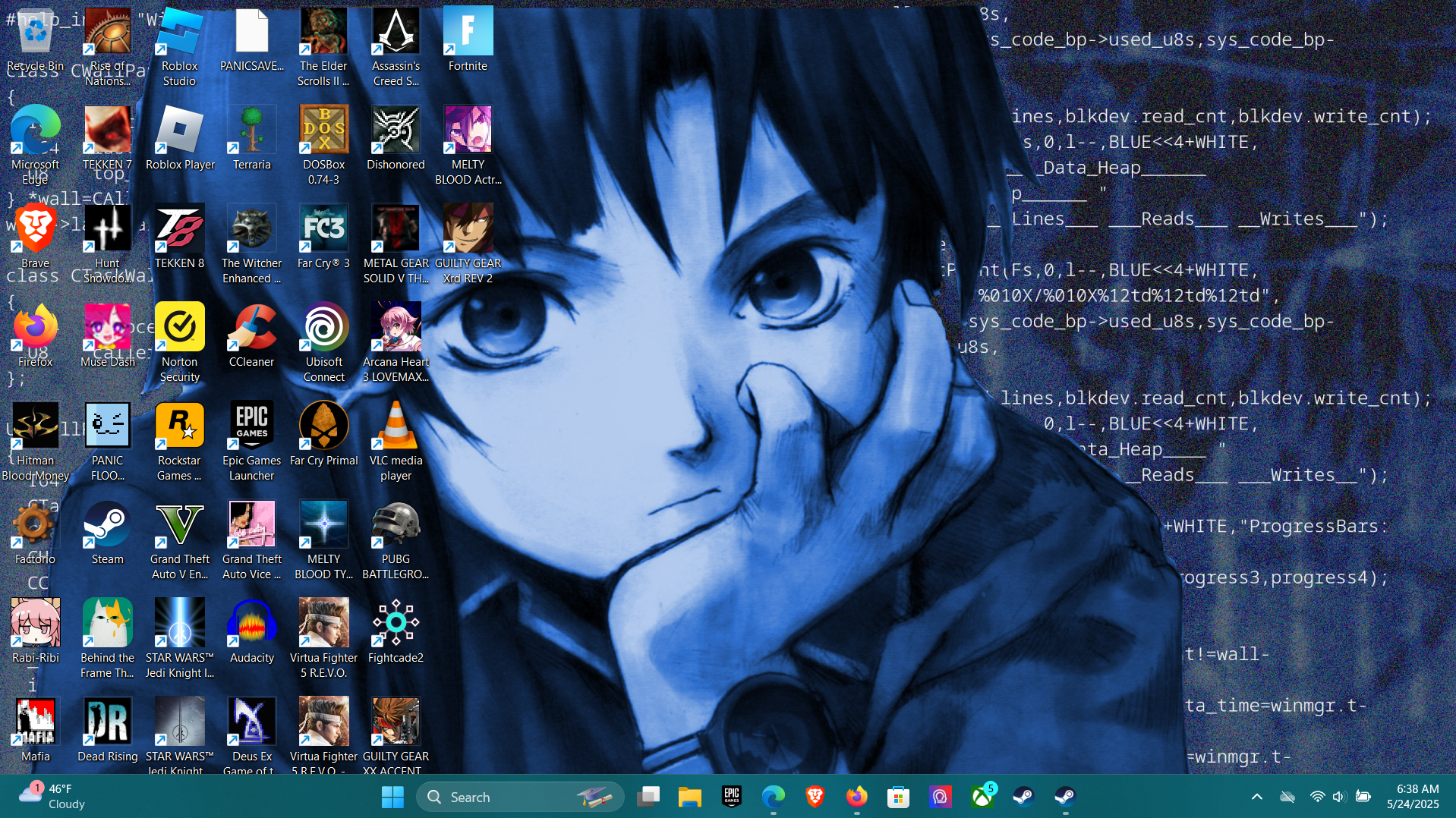
Task: Click the Windows Start button
Action: [x=392, y=798]
